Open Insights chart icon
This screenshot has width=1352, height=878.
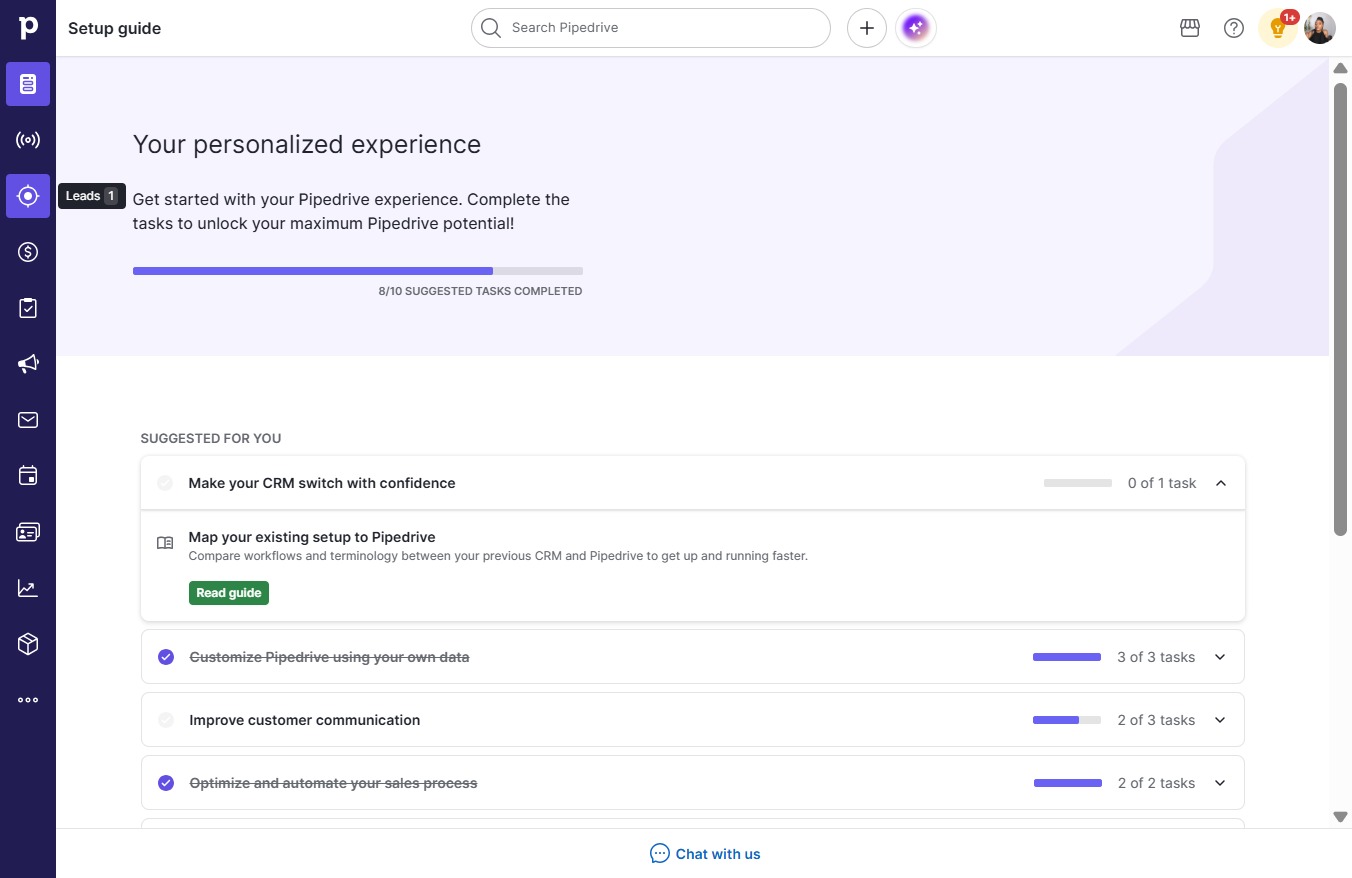coord(28,588)
